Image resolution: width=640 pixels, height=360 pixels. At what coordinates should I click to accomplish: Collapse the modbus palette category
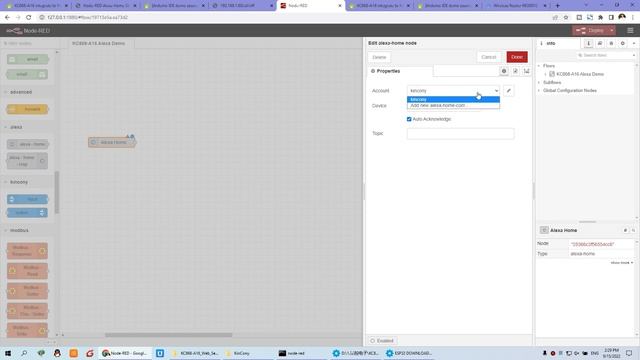19,231
